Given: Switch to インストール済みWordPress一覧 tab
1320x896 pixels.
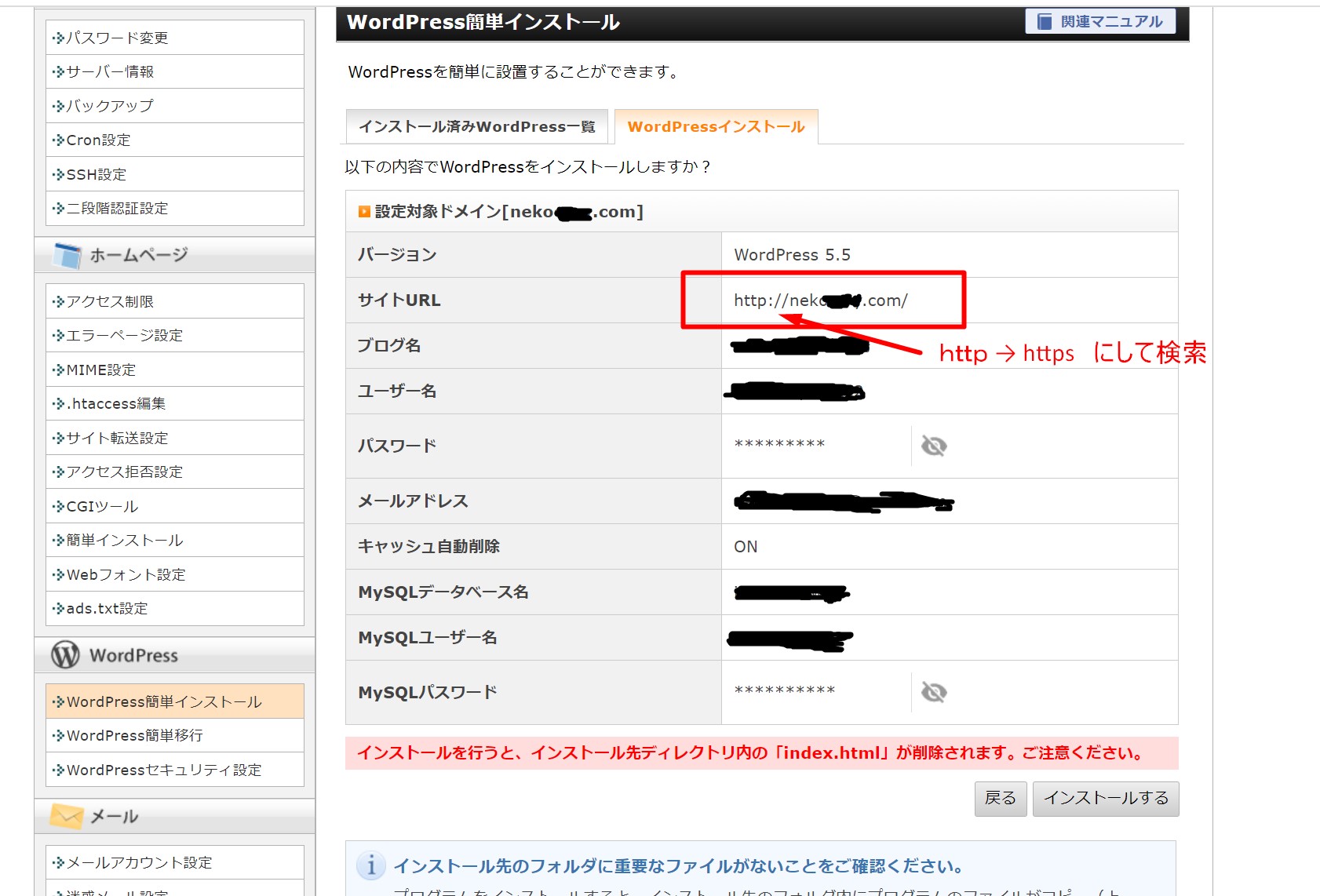Looking at the screenshot, I should click(477, 126).
